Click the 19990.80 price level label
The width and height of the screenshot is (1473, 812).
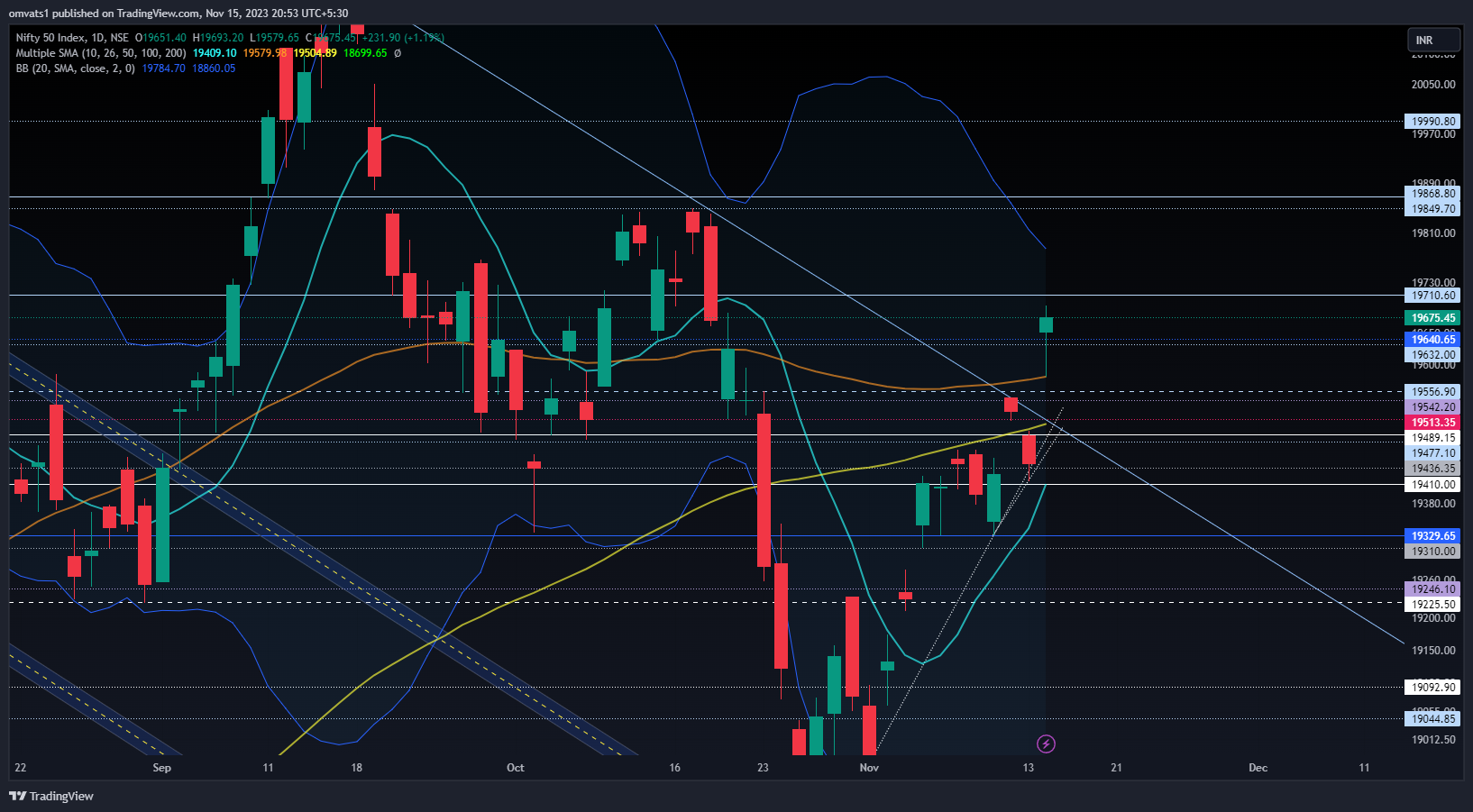[1433, 122]
